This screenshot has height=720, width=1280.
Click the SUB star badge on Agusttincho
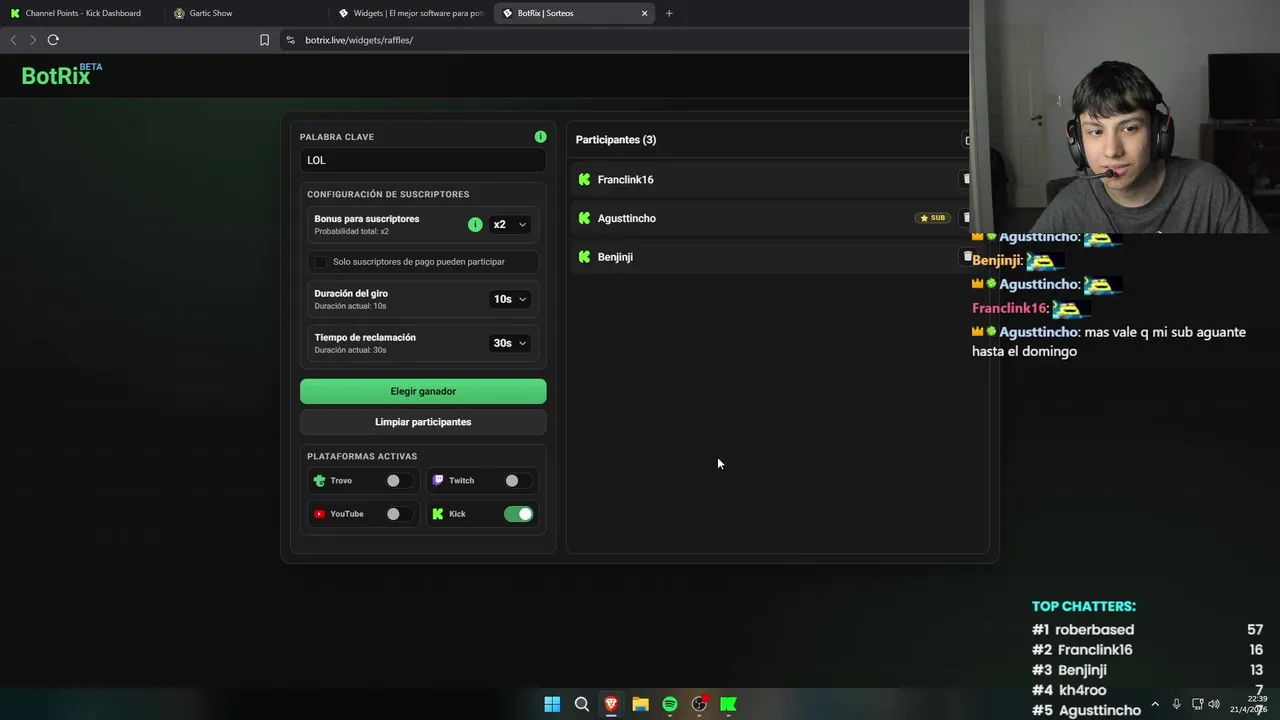pos(932,218)
